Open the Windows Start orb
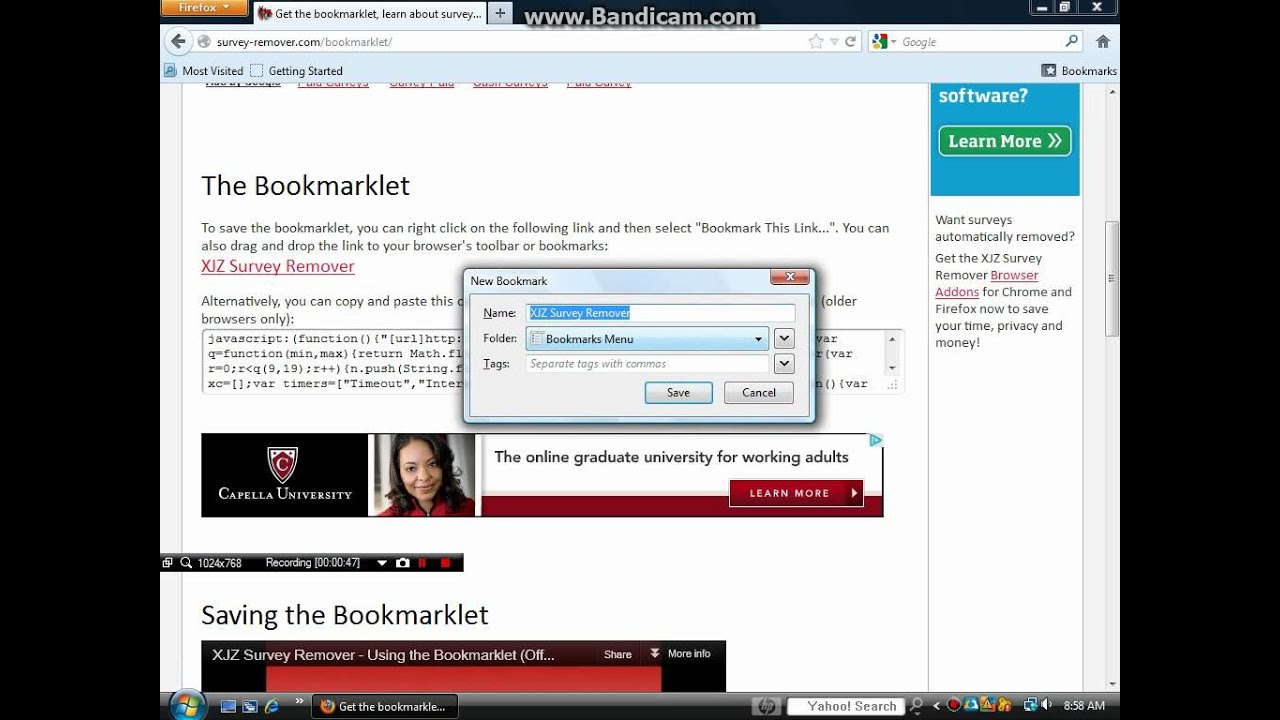The image size is (1280, 720). (x=188, y=705)
